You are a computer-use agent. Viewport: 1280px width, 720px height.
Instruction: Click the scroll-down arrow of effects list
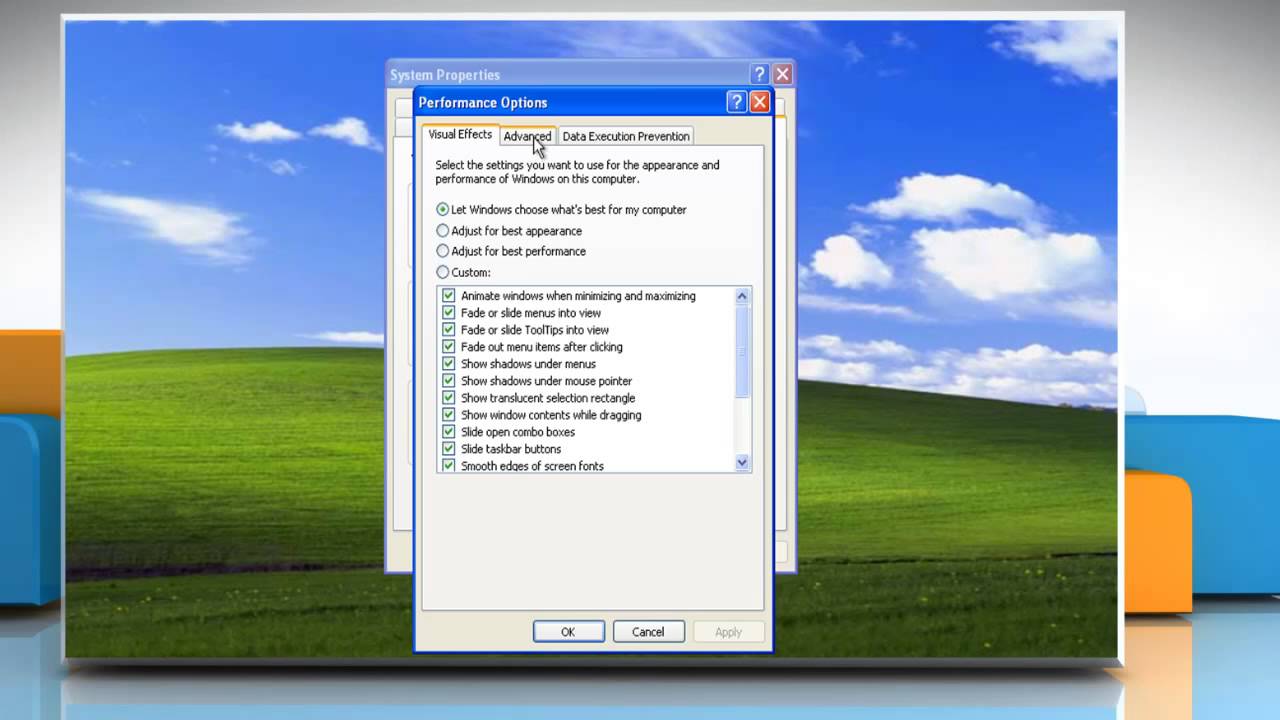pyautogui.click(x=742, y=462)
